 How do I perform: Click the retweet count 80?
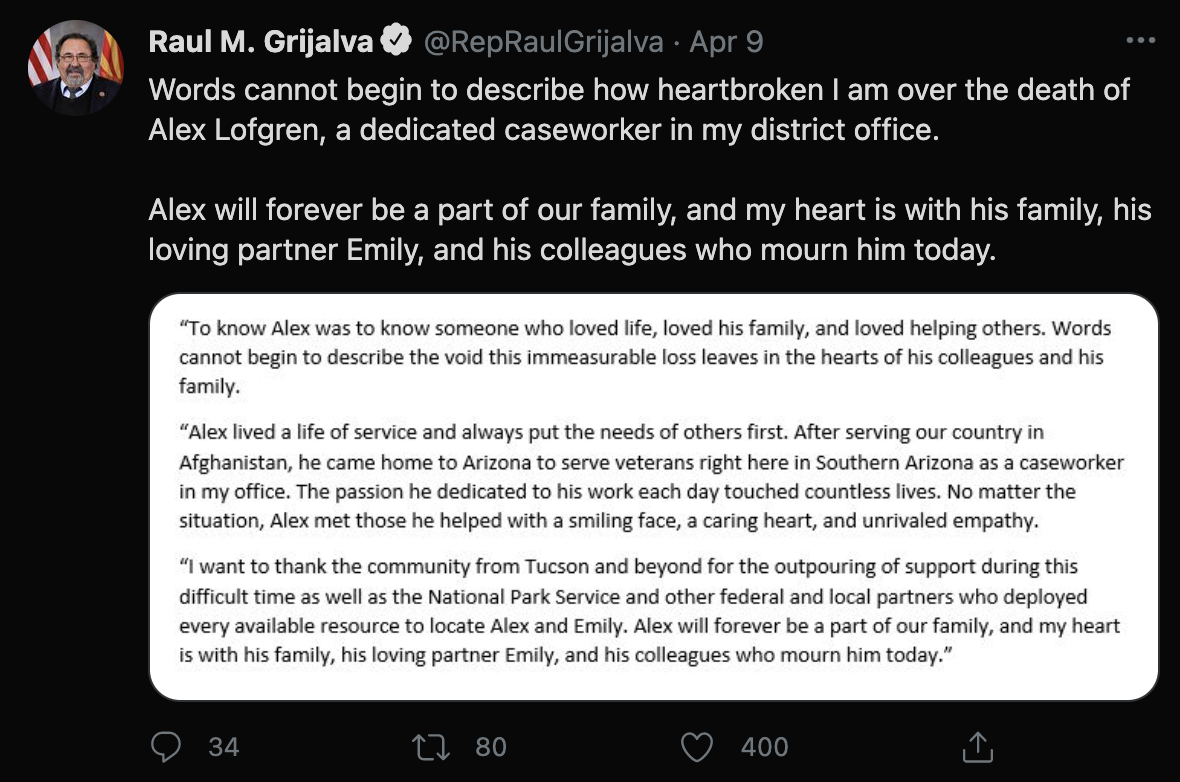pos(490,746)
